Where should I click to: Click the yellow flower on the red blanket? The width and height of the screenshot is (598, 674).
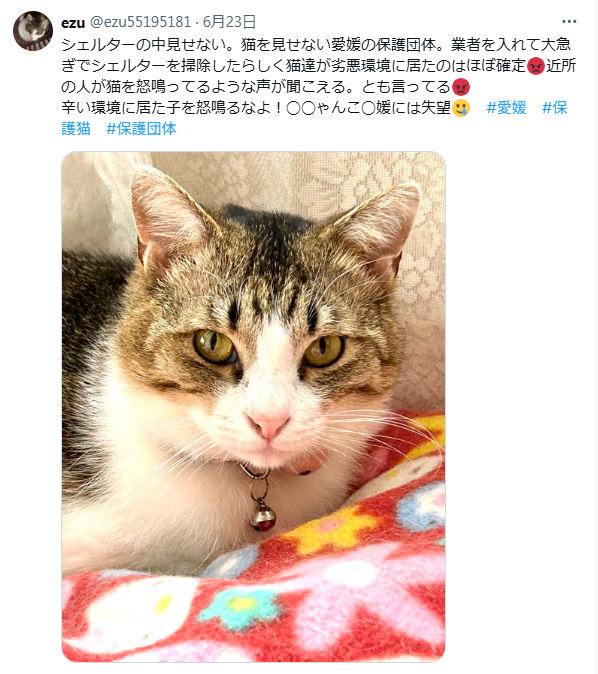pyautogui.click(x=333, y=526)
